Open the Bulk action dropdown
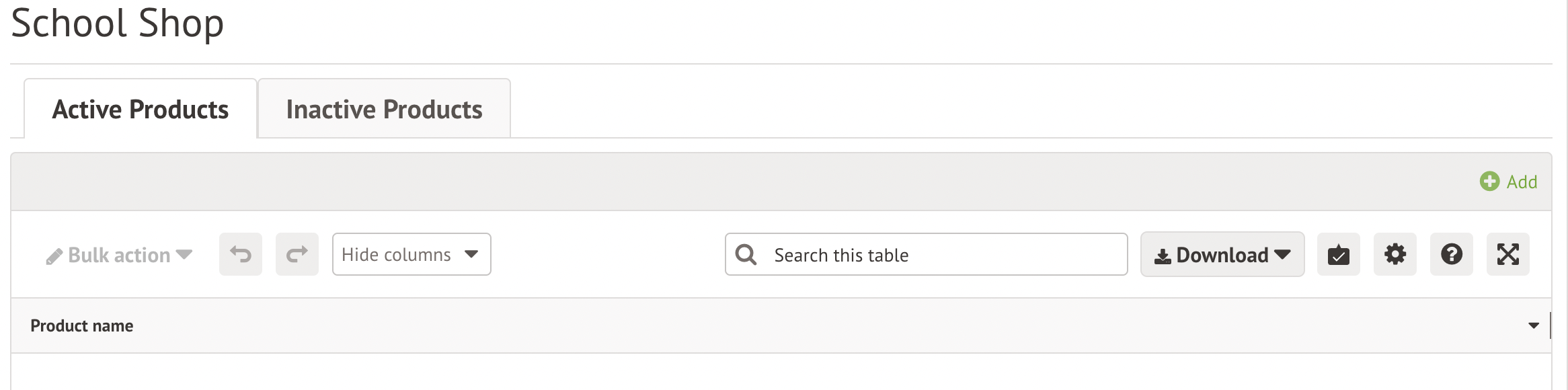The height and width of the screenshot is (390, 1568). pos(120,256)
